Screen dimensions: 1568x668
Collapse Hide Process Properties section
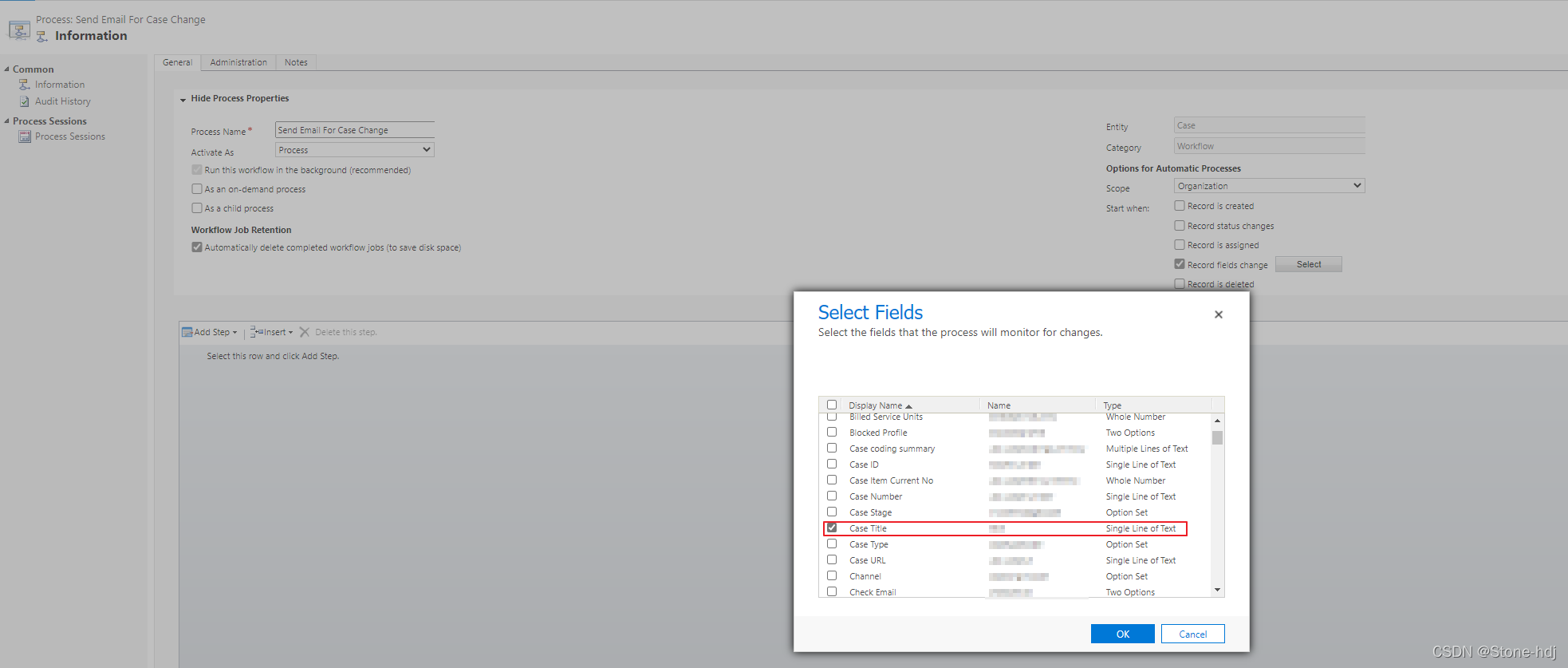coord(183,100)
